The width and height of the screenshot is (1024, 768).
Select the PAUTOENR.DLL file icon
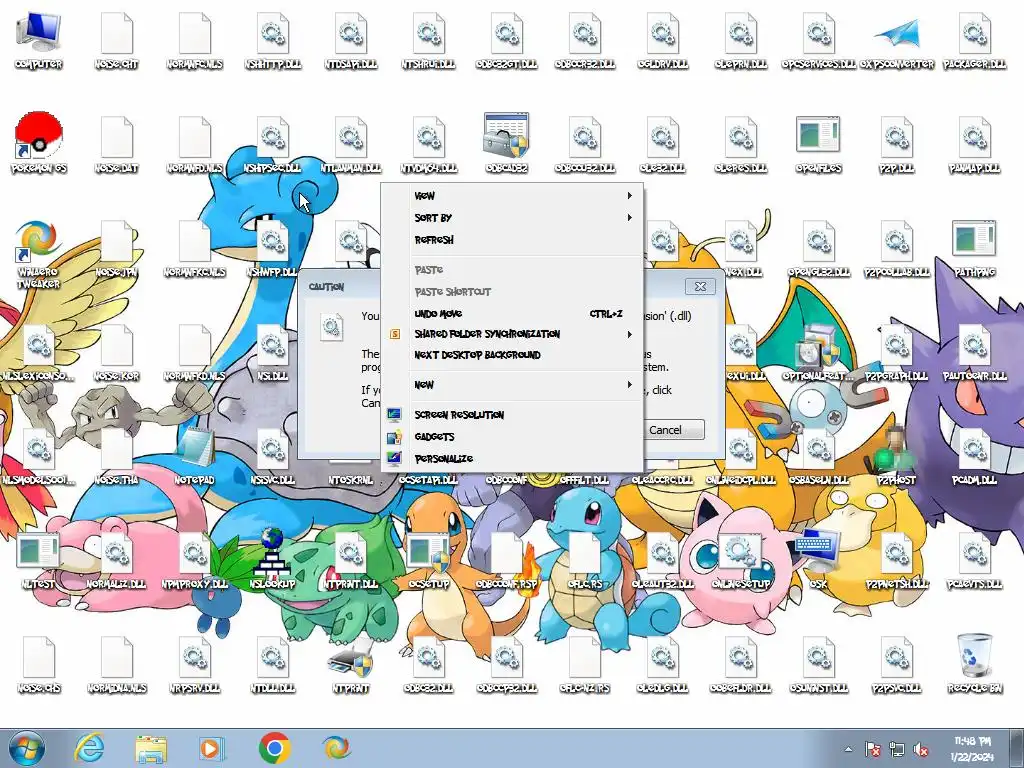pyautogui.click(x=974, y=352)
